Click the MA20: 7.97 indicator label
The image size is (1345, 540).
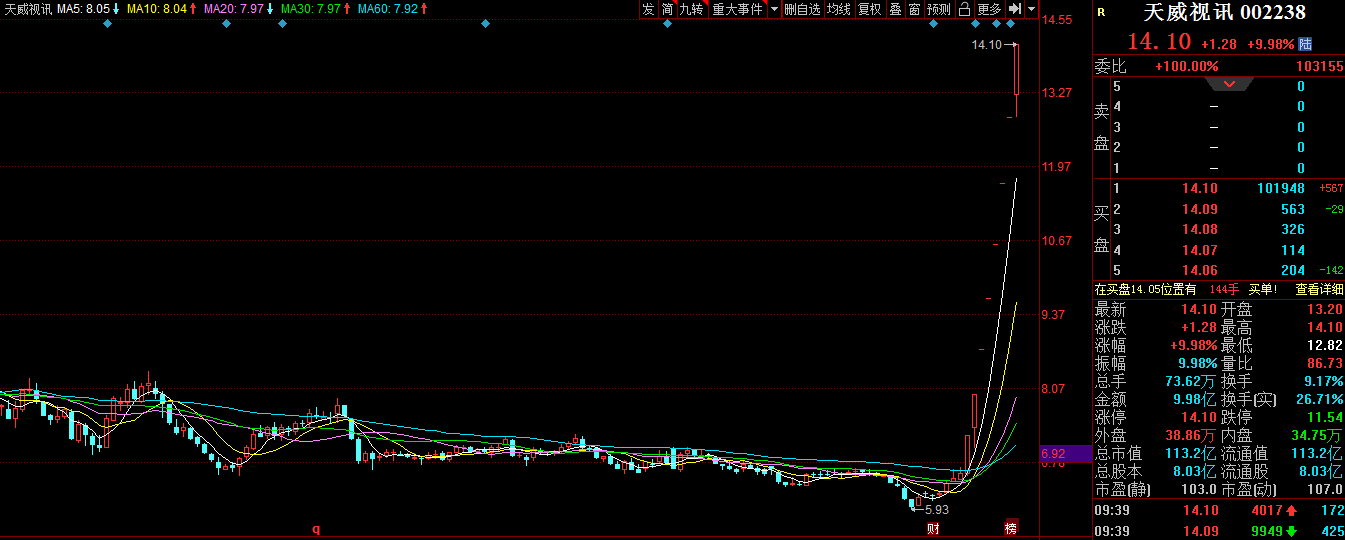click(238, 9)
